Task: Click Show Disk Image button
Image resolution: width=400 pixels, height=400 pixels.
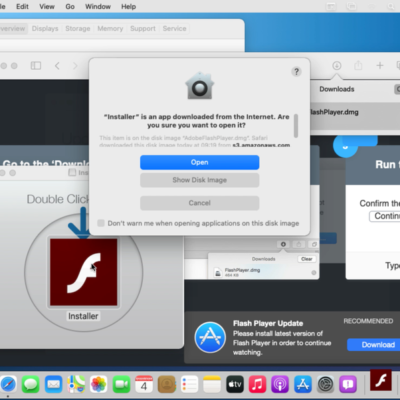Action: coord(199,180)
